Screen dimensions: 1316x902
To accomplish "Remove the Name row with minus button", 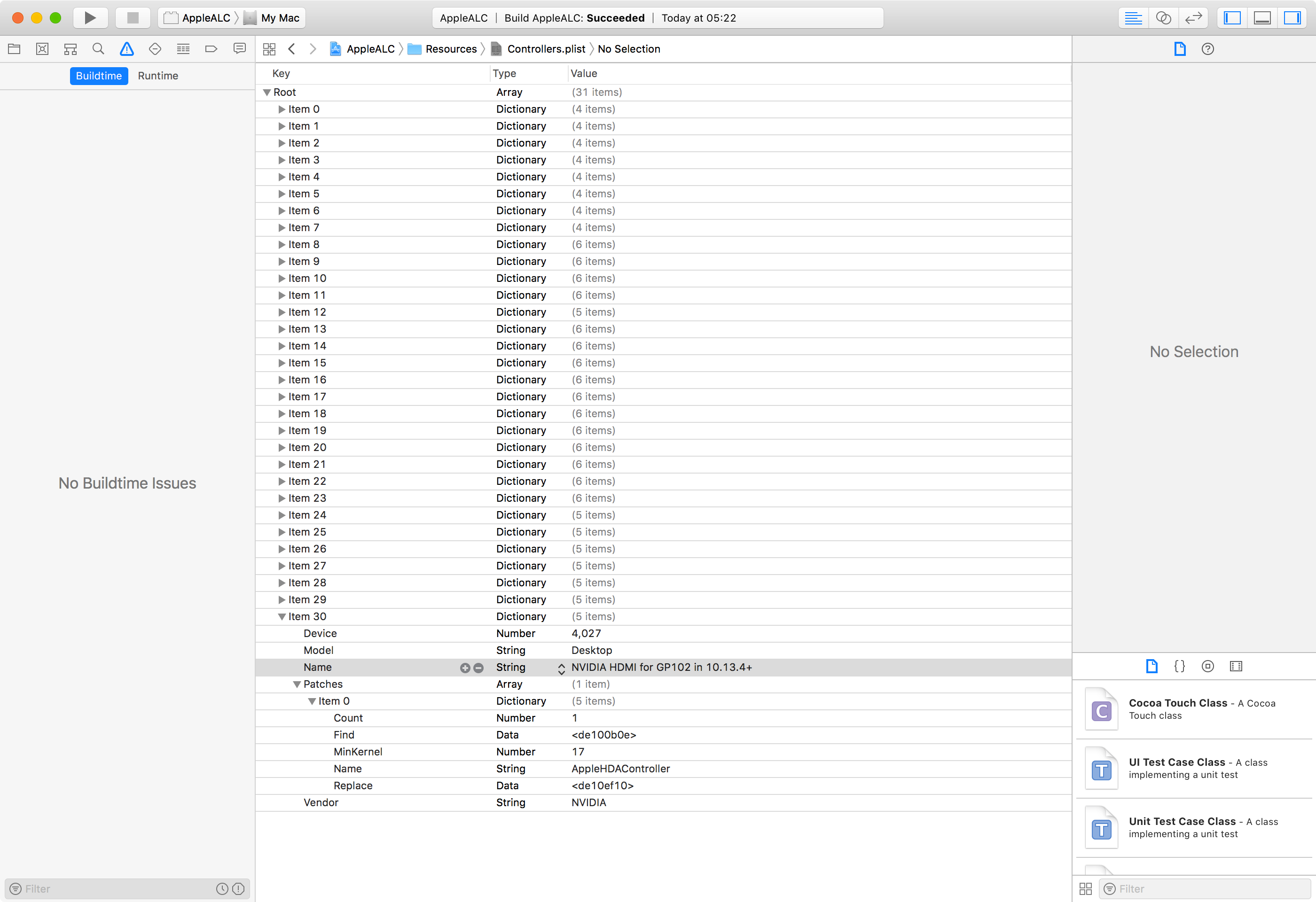I will [478, 668].
